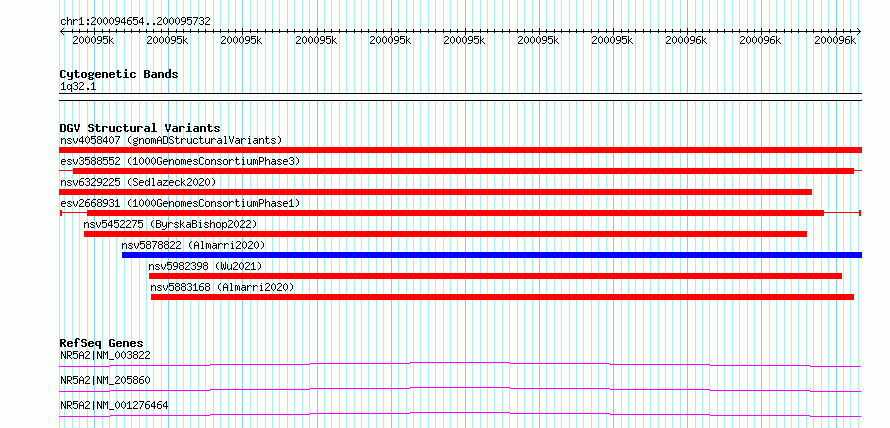Viewport: 890px width, 428px height.
Task: Open transcript NR5A2|NM_003822 label
Action: (105, 355)
